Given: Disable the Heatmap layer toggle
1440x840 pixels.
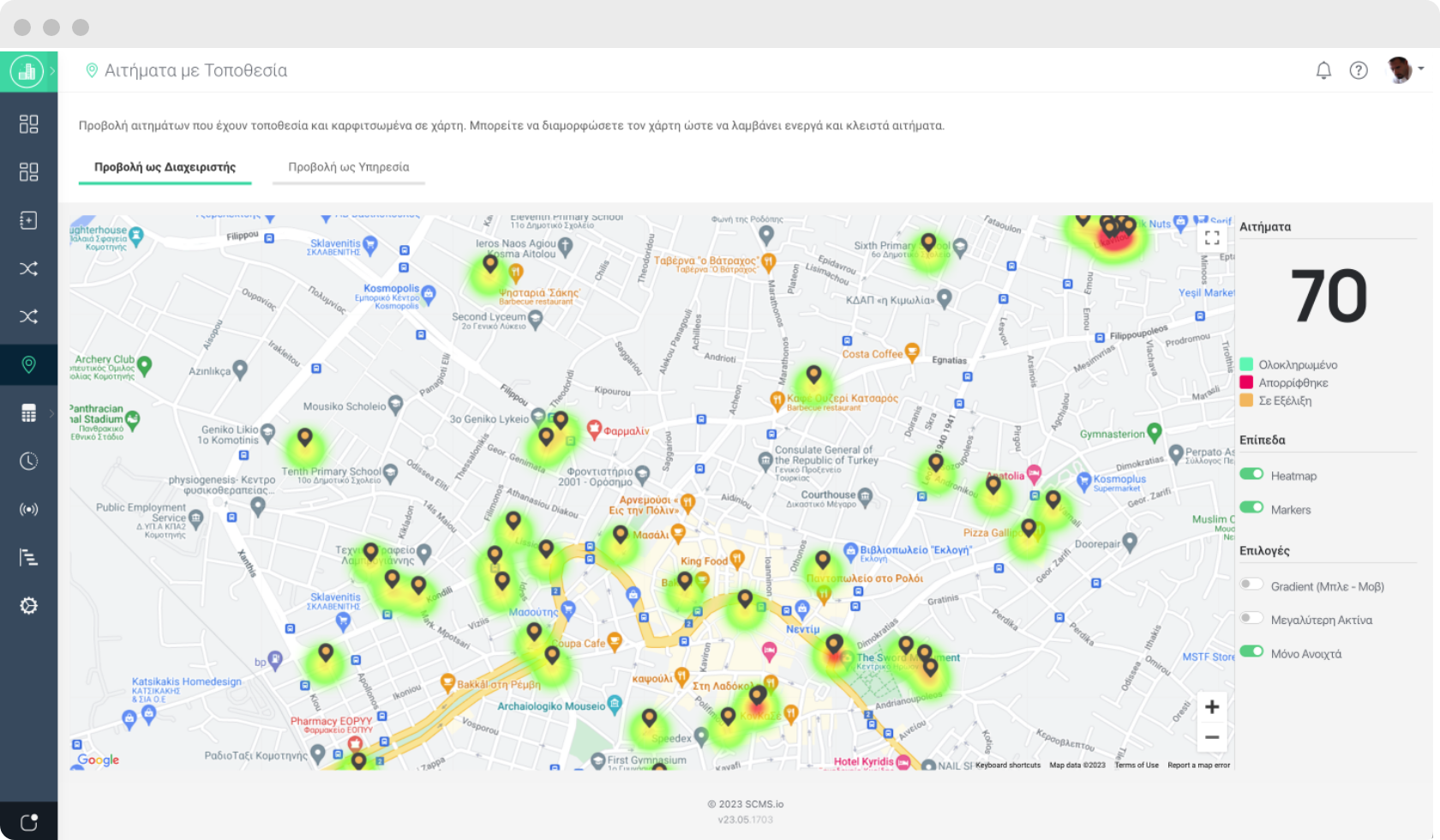Looking at the screenshot, I should (1251, 475).
